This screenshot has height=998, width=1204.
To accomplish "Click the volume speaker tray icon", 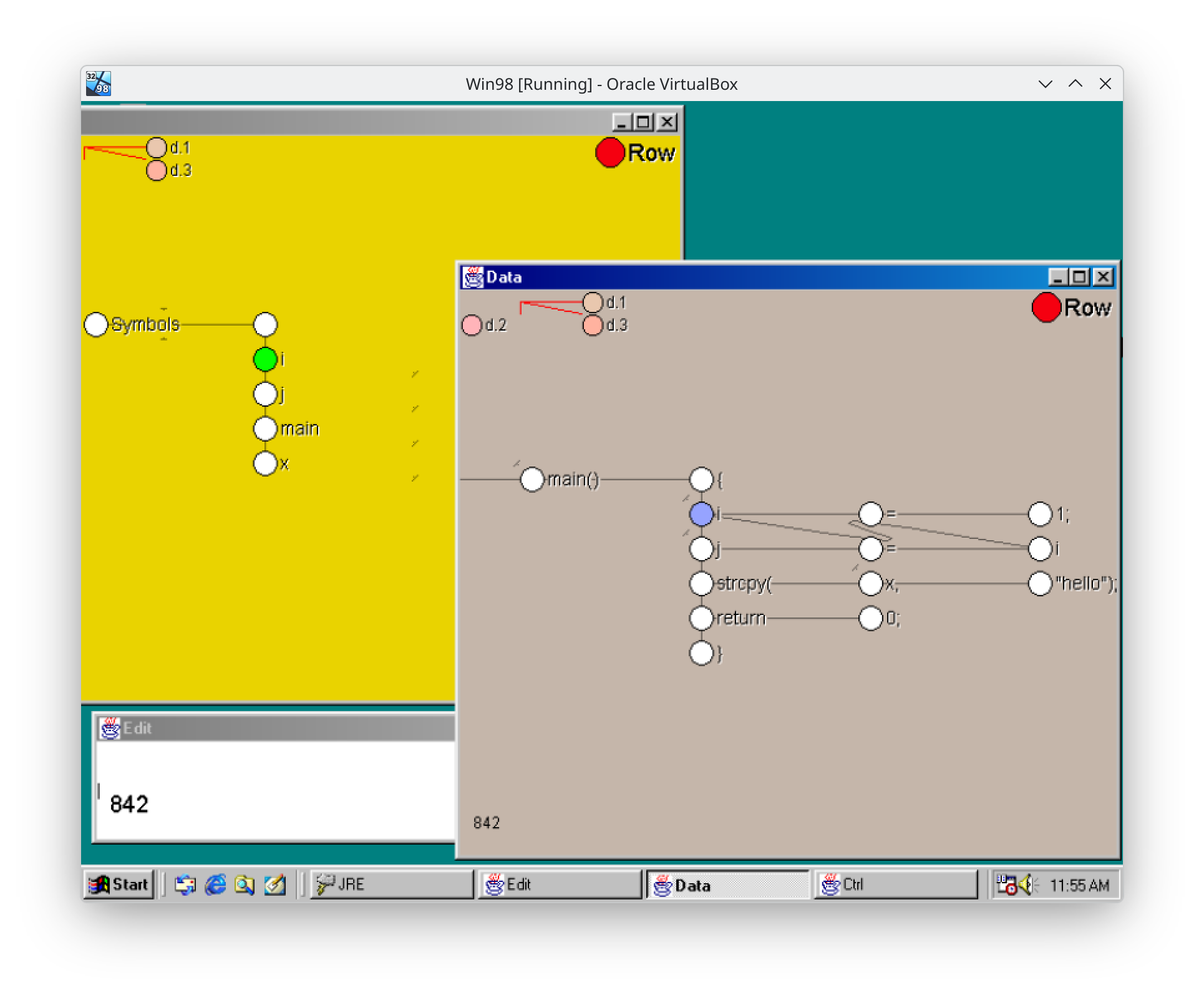I will [x=1026, y=884].
